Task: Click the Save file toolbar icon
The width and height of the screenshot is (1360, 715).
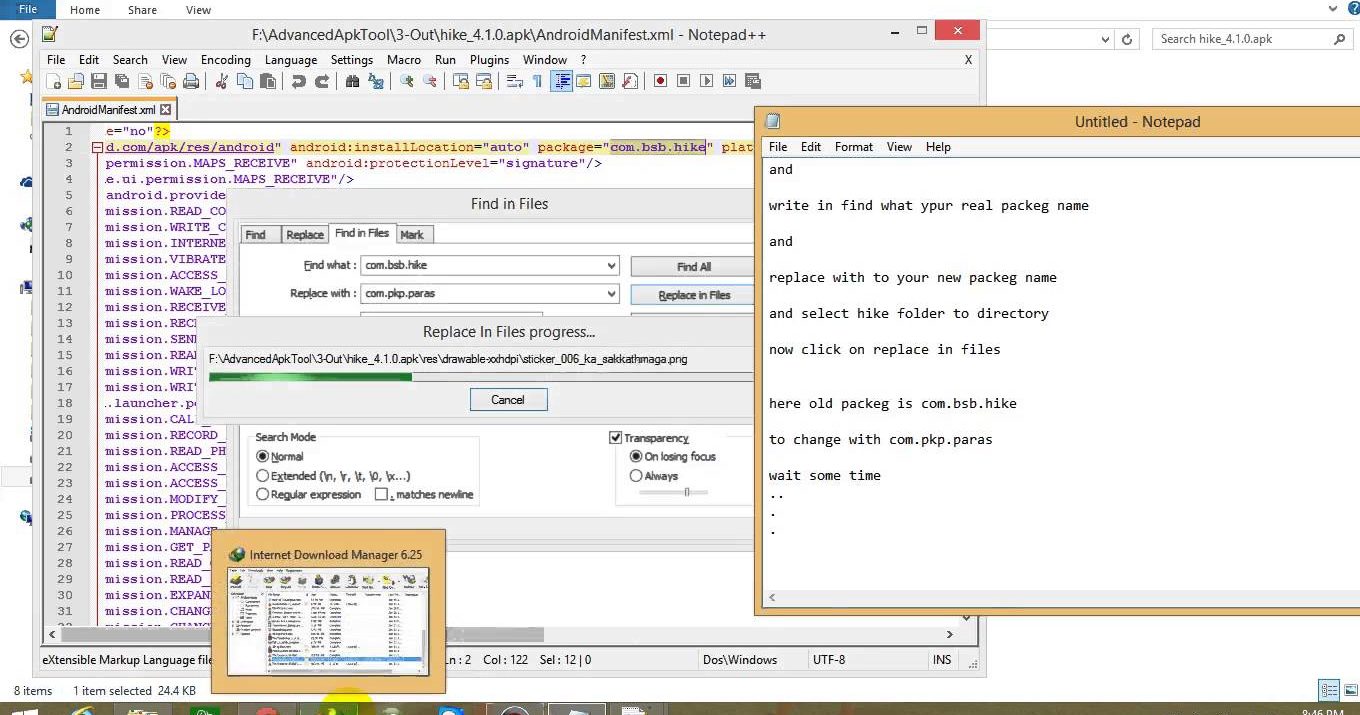Action: pyautogui.click(x=99, y=81)
